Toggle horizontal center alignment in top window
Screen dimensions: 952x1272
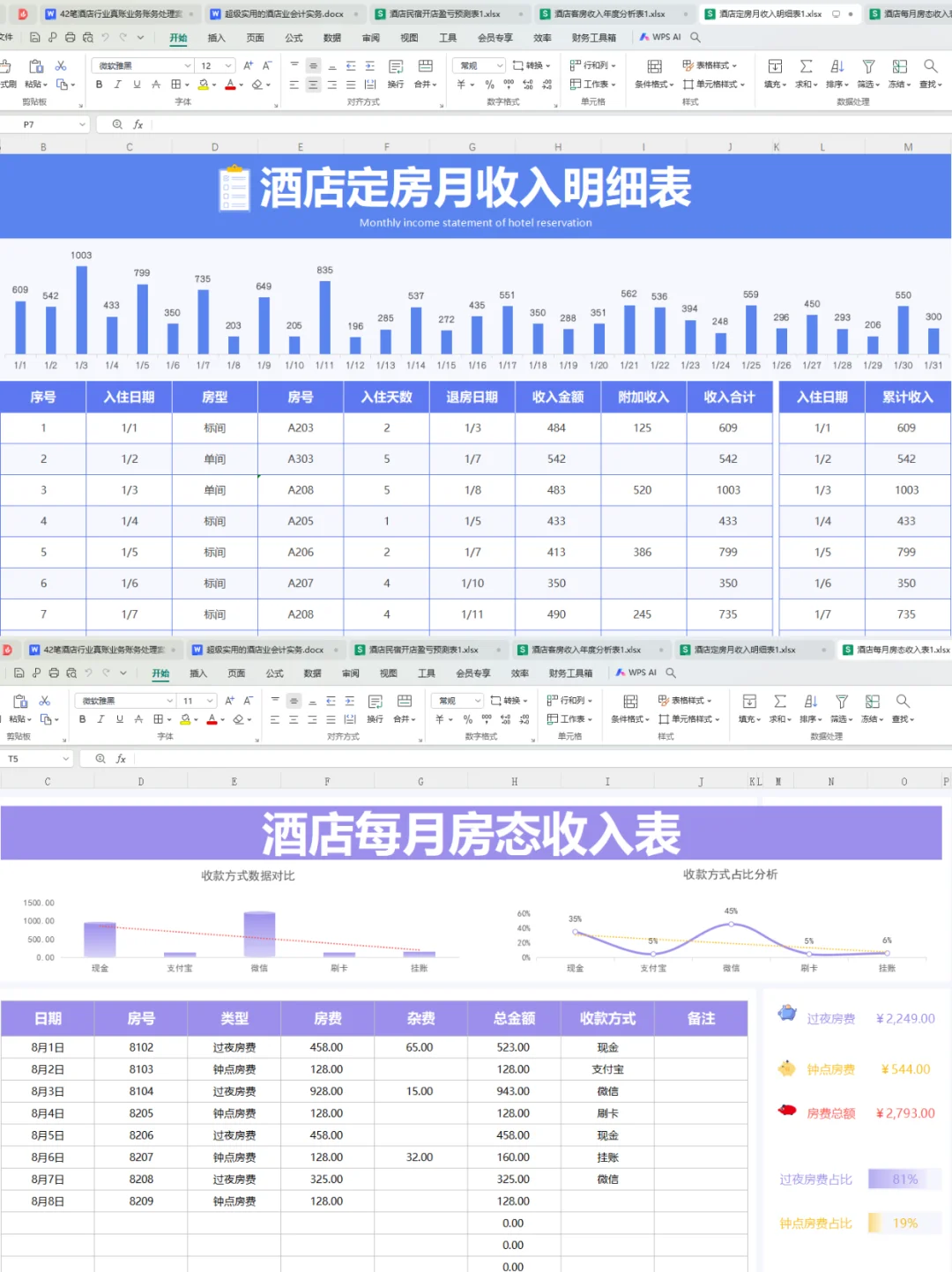[x=313, y=85]
